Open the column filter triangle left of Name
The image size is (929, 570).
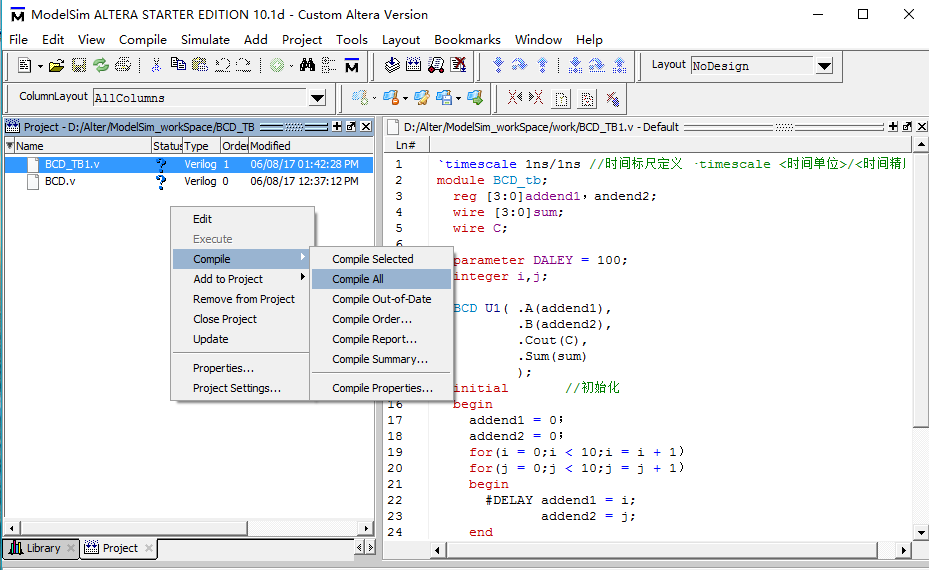[x=9, y=145]
